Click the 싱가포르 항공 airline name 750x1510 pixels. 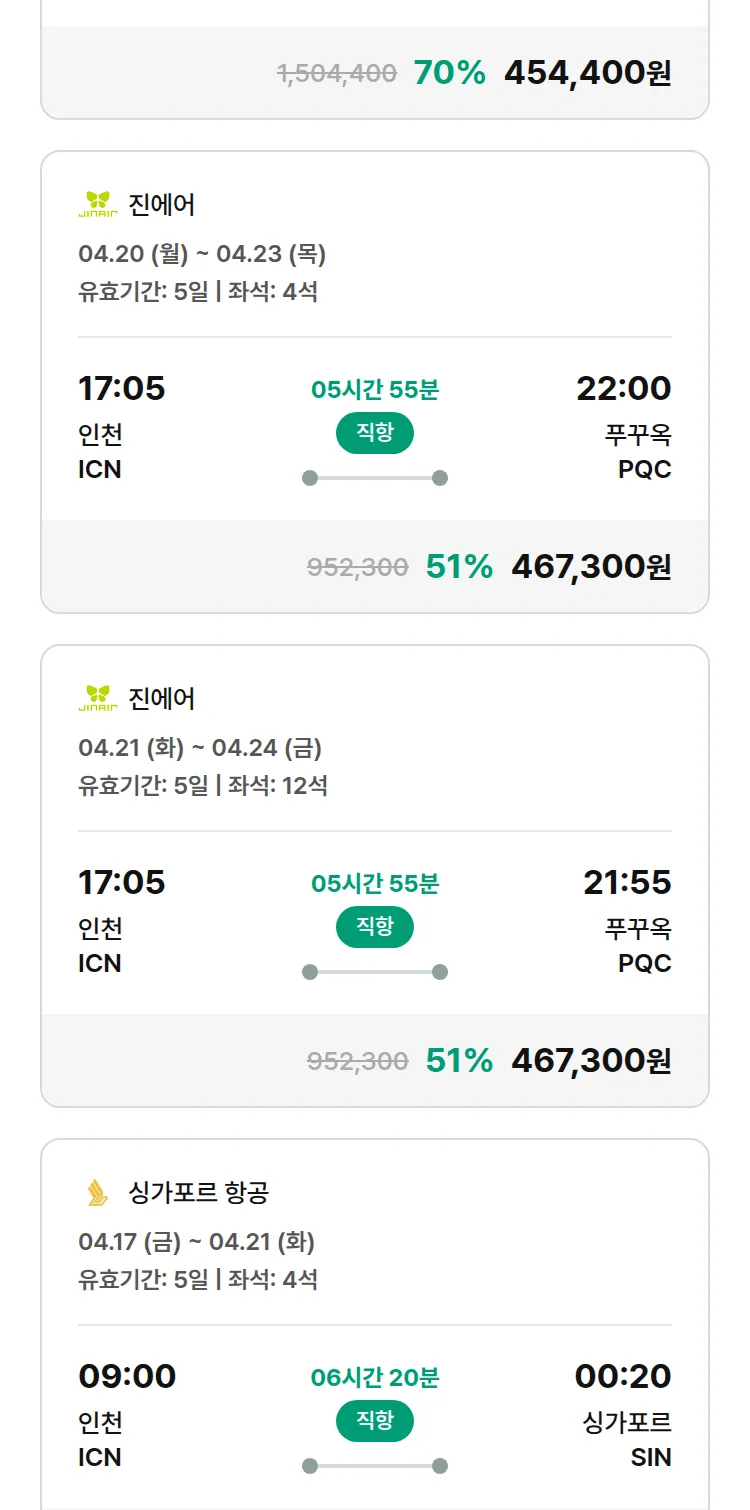(199, 1192)
